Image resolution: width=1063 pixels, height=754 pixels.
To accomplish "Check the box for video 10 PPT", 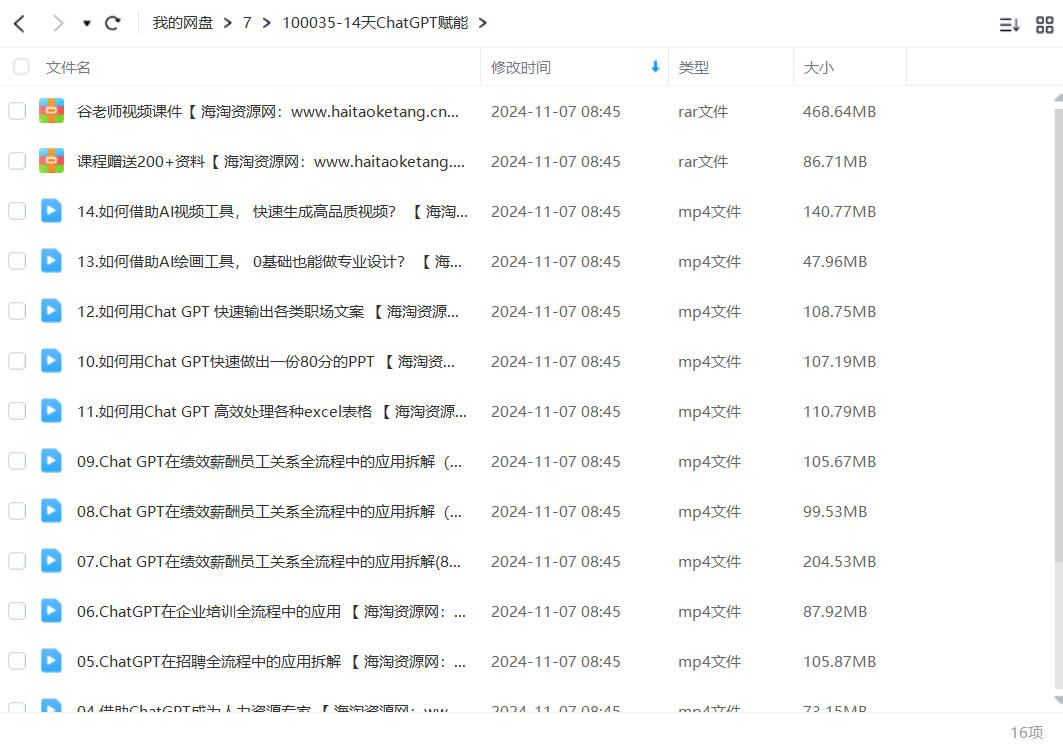I will click(17, 361).
